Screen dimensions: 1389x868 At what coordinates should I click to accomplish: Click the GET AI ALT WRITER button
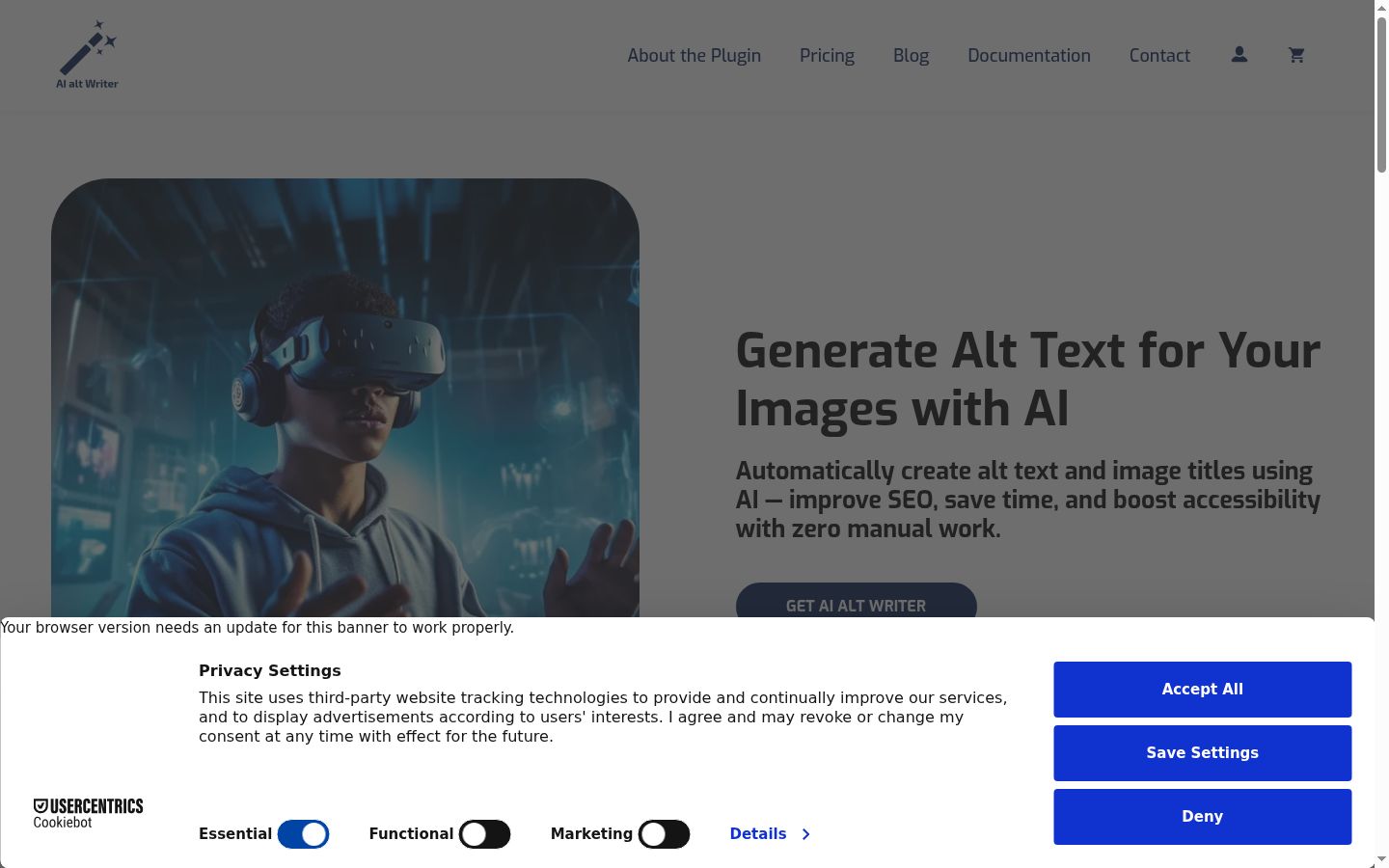[856, 601]
